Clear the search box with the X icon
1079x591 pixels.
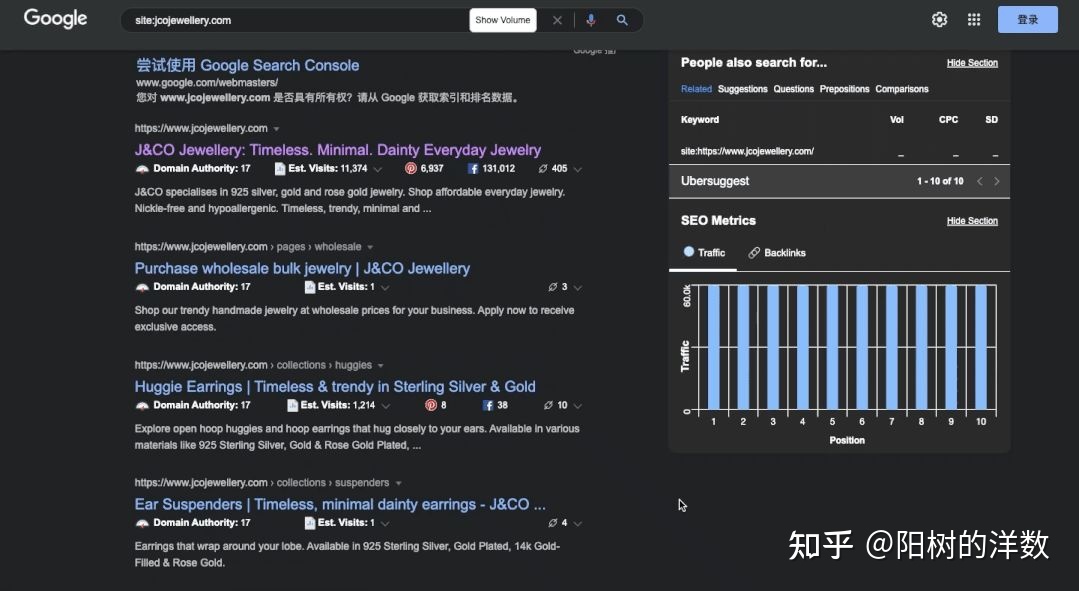tap(557, 21)
